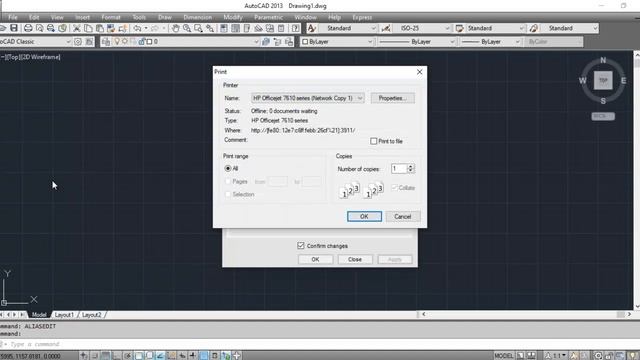Click the Cut scissors icon
Screen dimensions: 640x360
76,28
